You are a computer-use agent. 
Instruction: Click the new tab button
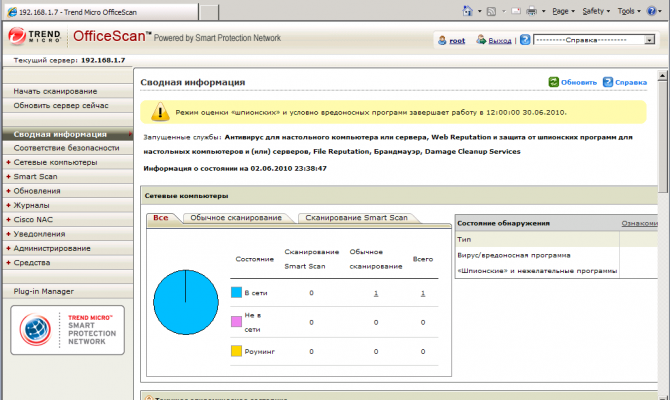click(209, 12)
